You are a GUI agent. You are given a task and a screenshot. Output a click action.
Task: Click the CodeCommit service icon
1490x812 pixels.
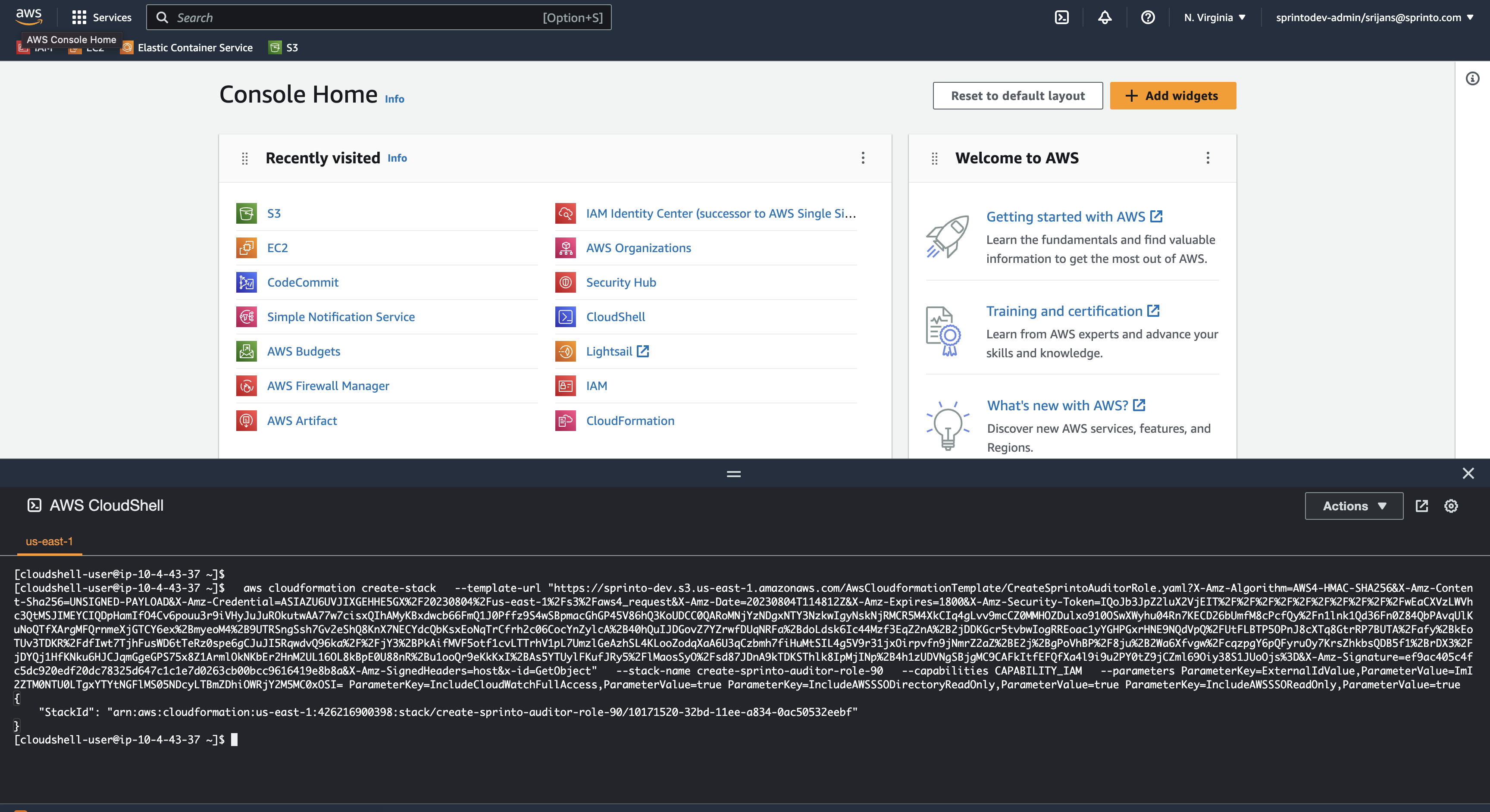tap(247, 282)
